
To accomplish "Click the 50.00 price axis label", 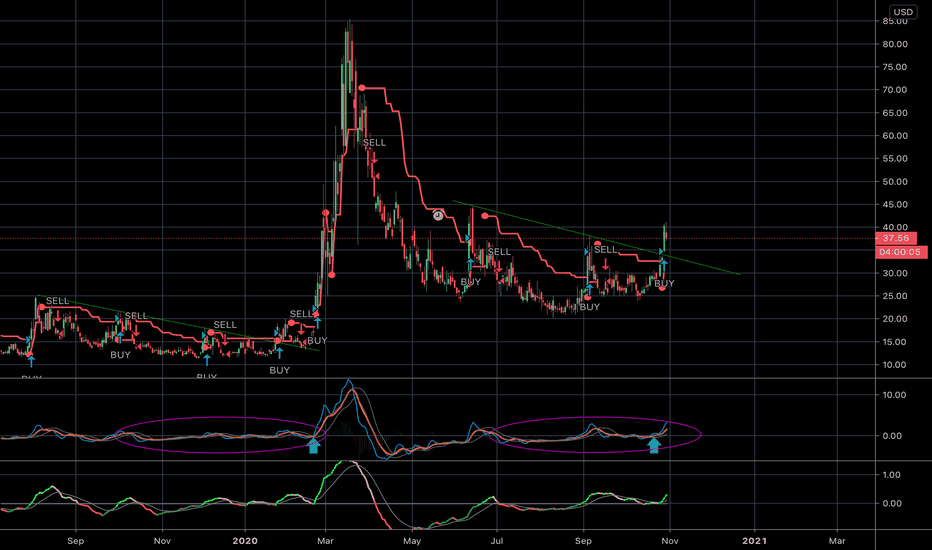I will pos(895,182).
